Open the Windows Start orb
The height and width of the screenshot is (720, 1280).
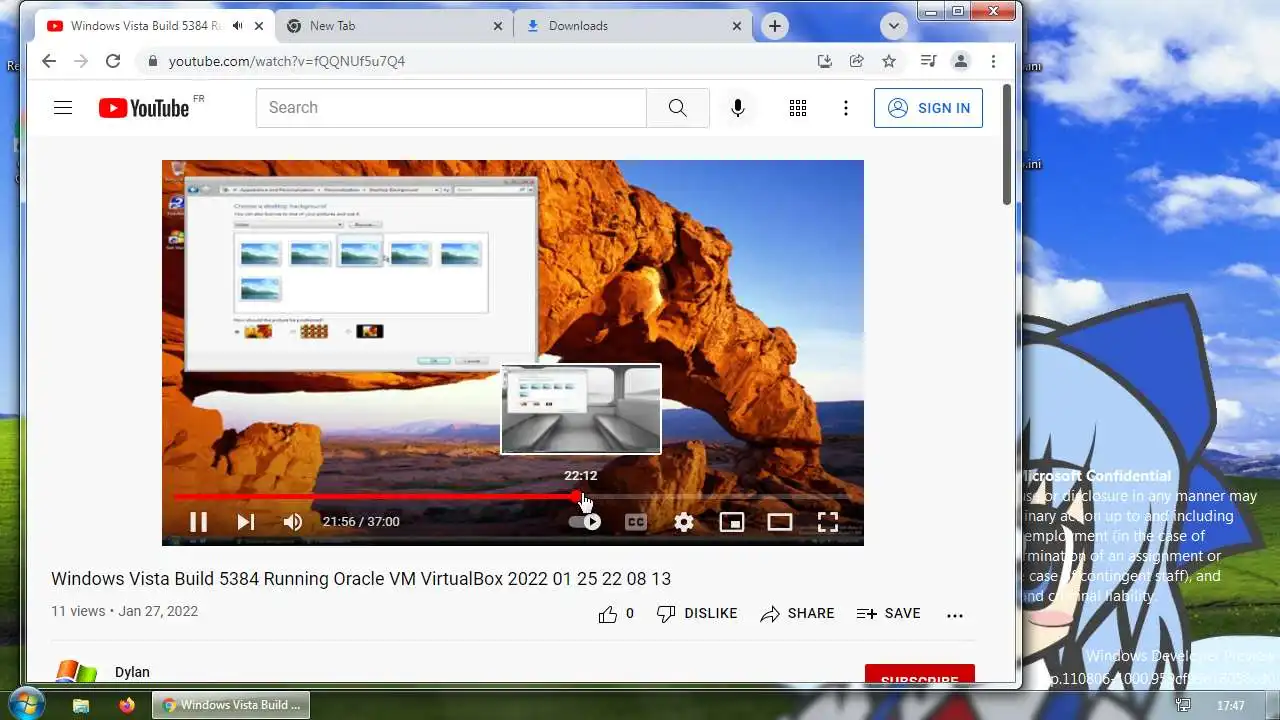pos(26,704)
